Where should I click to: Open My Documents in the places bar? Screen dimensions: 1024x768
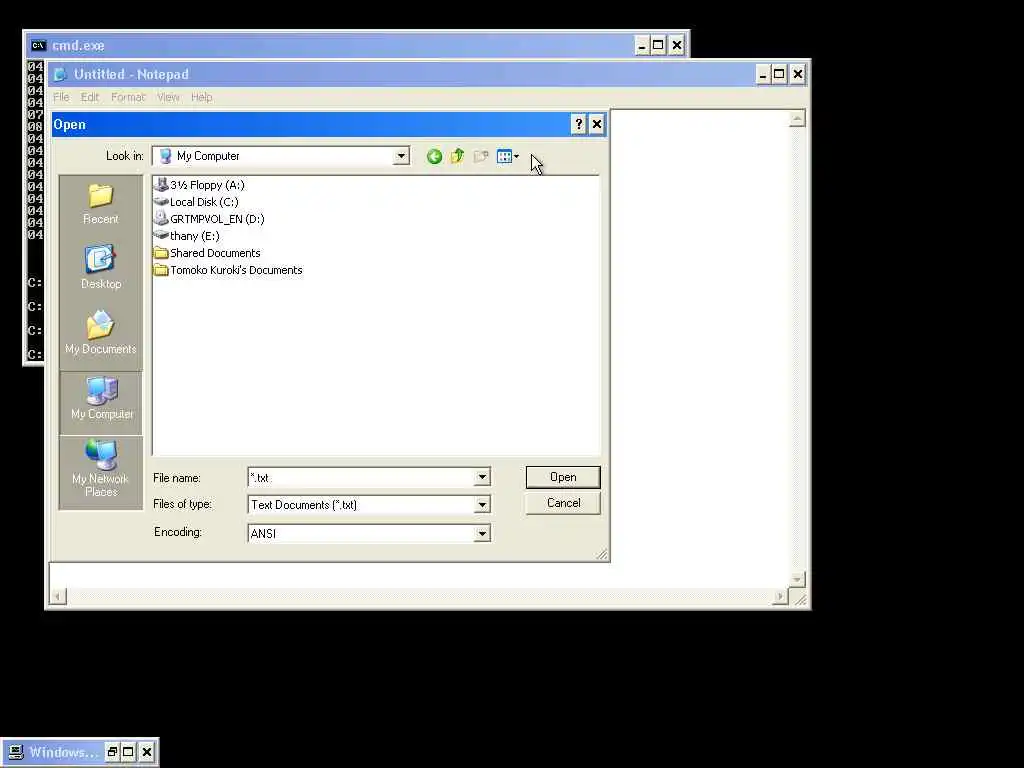(101, 332)
